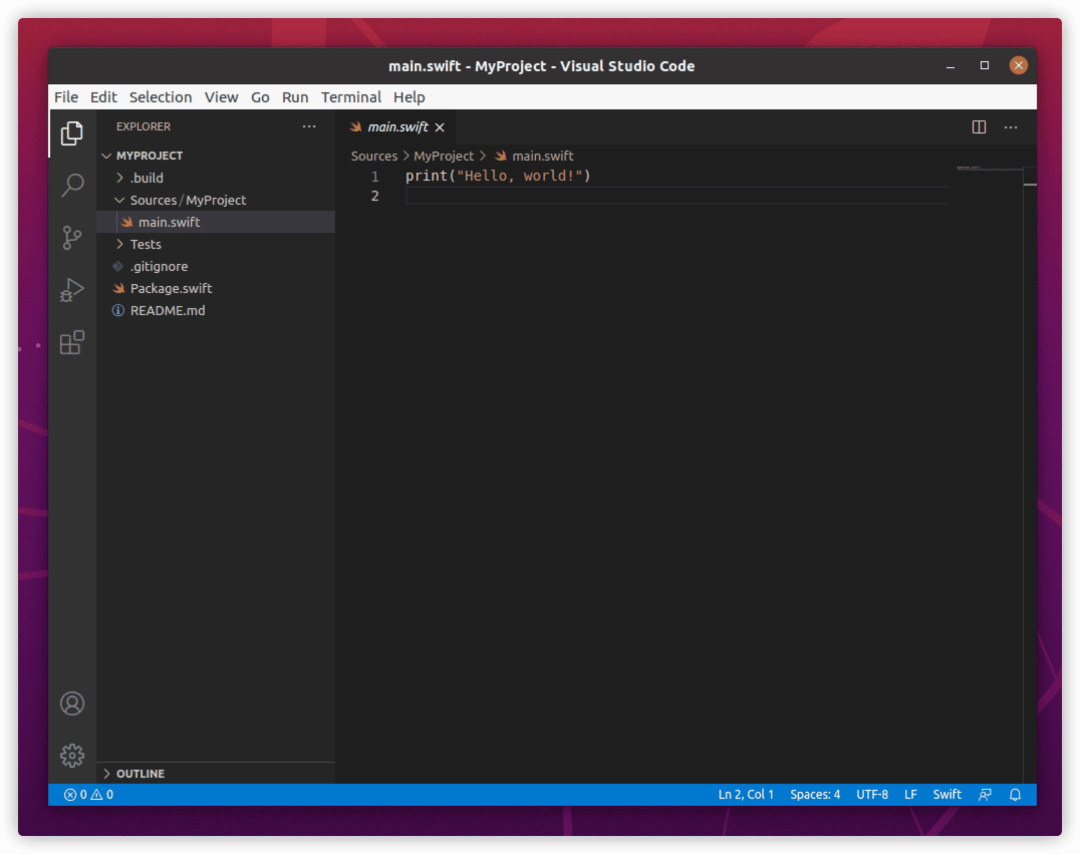
Task: Click the feedback icon in status bar
Action: coord(985,795)
